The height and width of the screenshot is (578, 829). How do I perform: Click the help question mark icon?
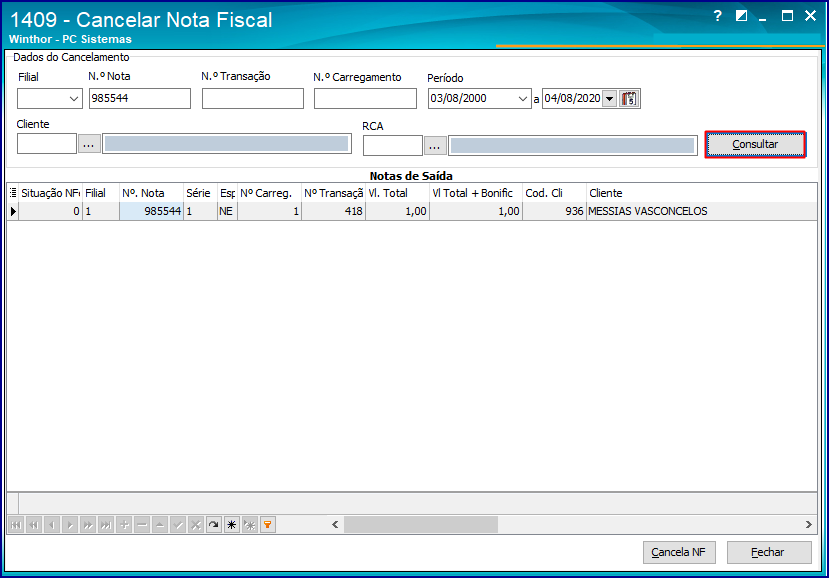717,16
